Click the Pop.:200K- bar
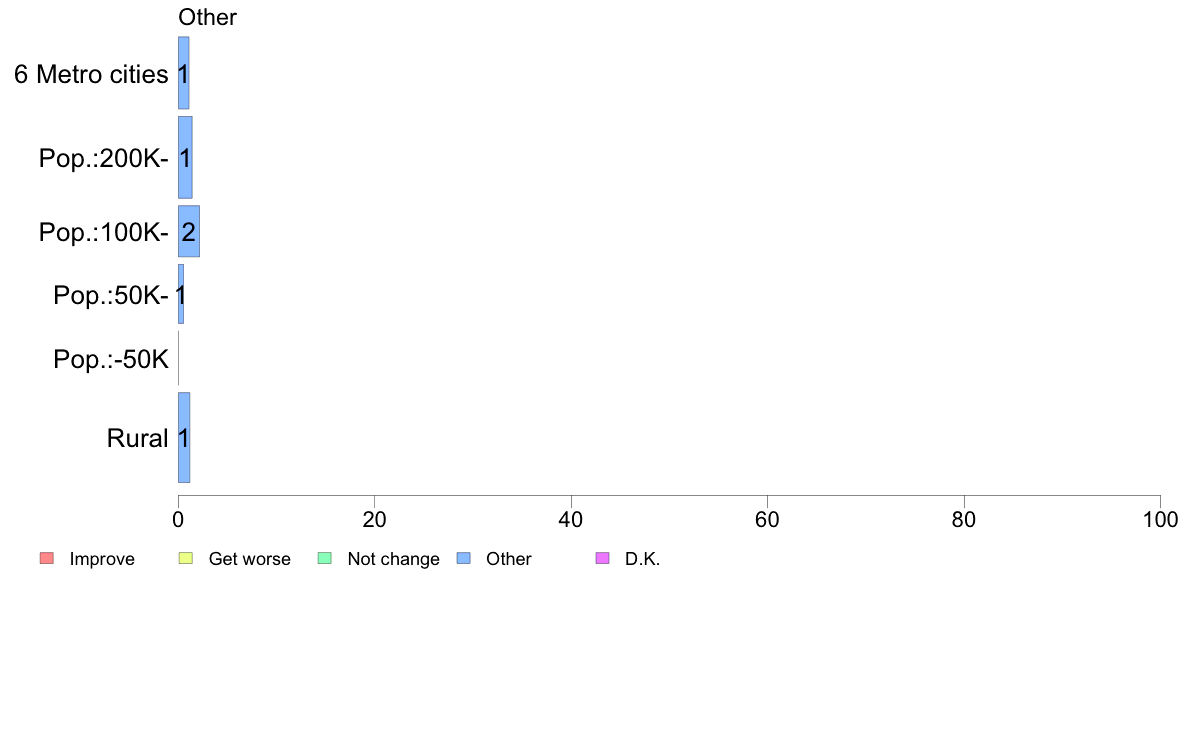The width and height of the screenshot is (1188, 736). click(x=185, y=158)
